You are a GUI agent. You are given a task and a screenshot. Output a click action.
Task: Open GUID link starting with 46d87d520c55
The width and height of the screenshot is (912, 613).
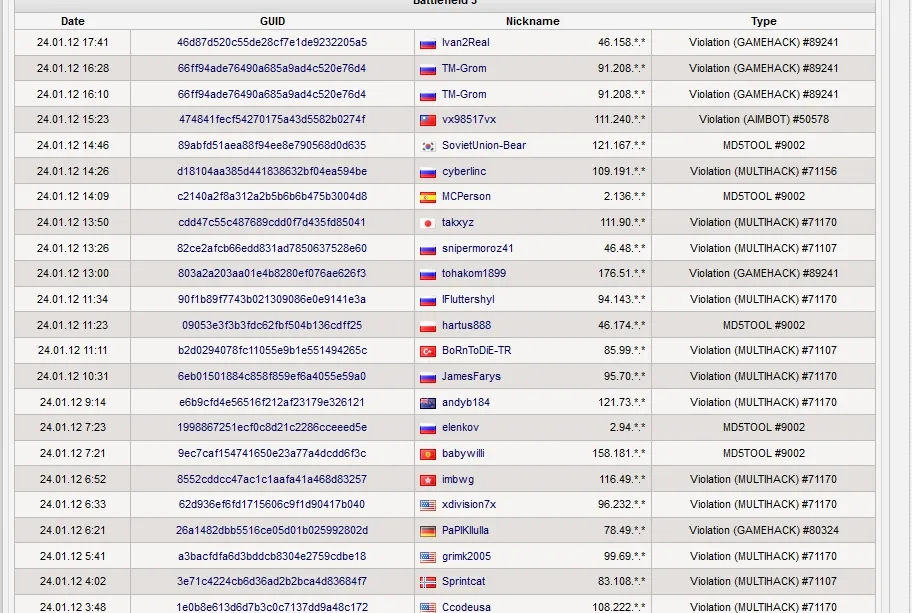tap(272, 43)
